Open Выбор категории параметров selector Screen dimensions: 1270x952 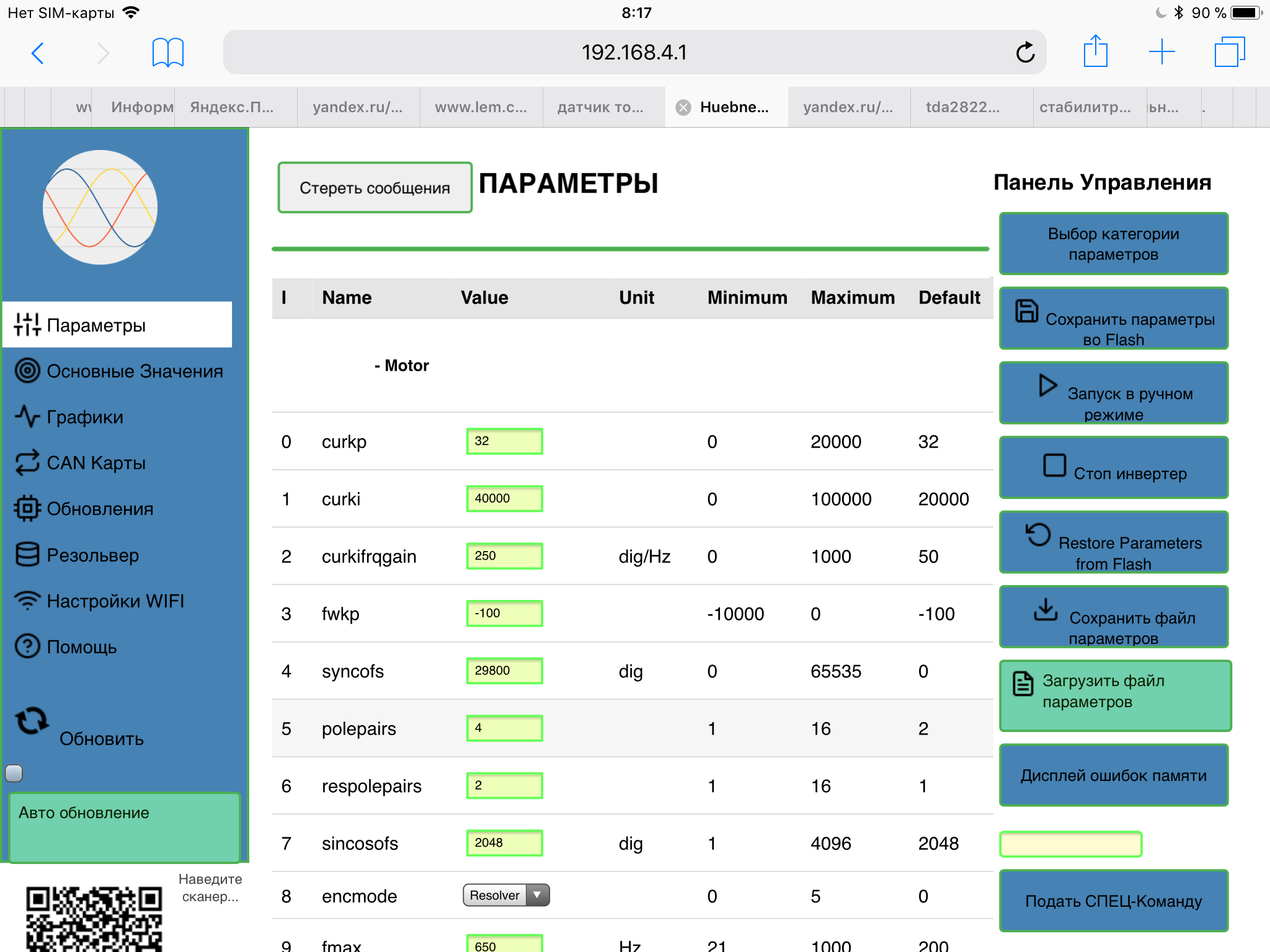1113,244
